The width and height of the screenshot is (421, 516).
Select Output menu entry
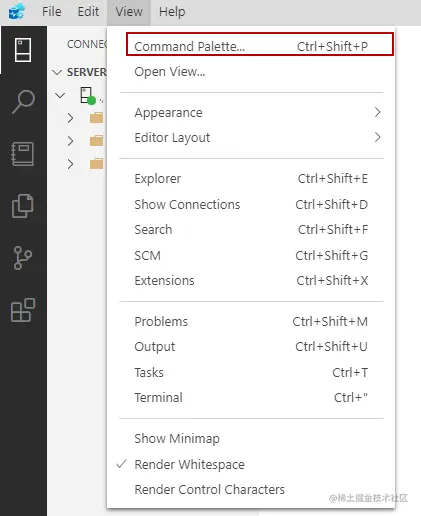251,347
